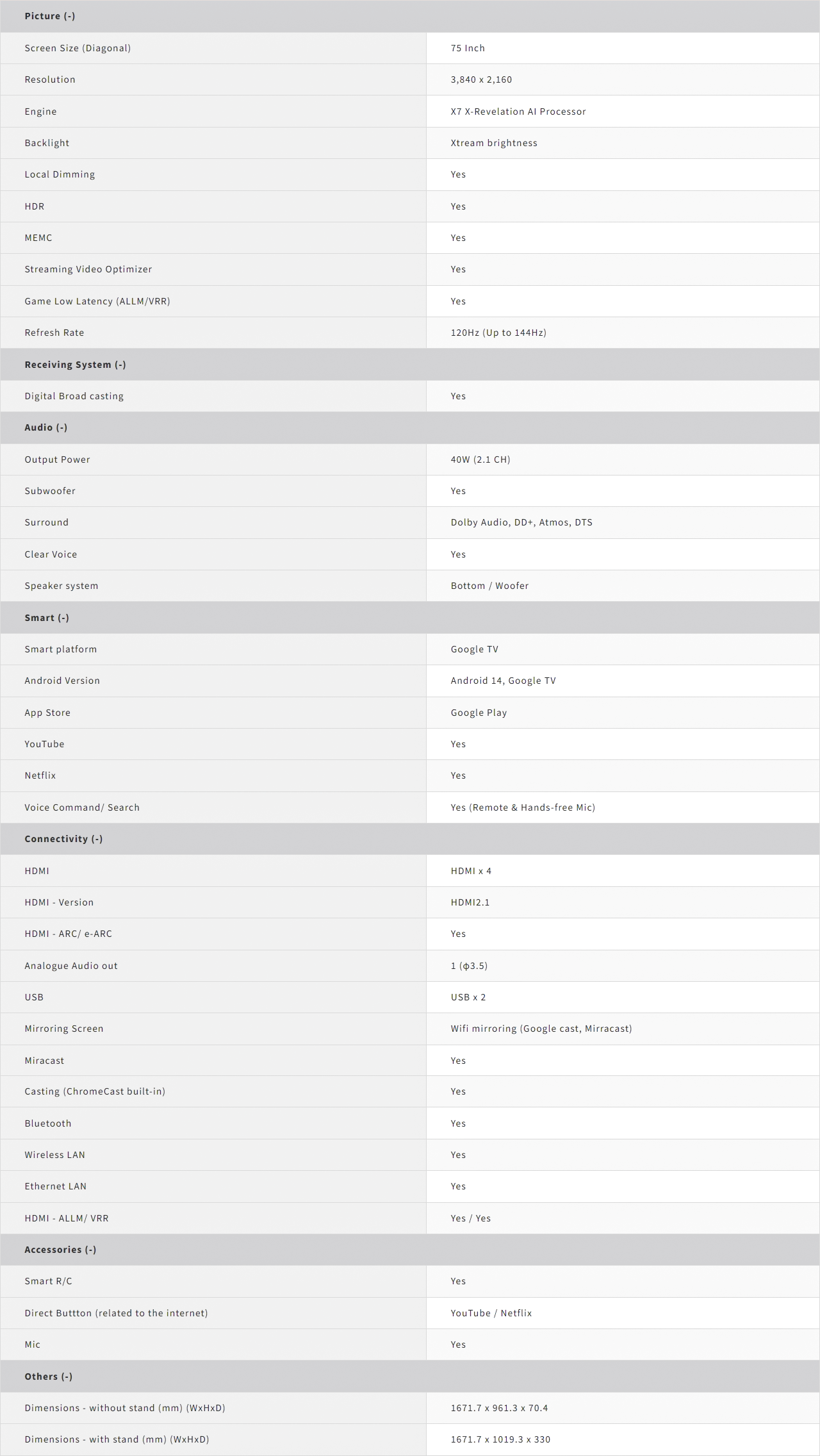Select the 120Hz (Up to 144Hz) value
820x1456 pixels.
[x=498, y=333]
